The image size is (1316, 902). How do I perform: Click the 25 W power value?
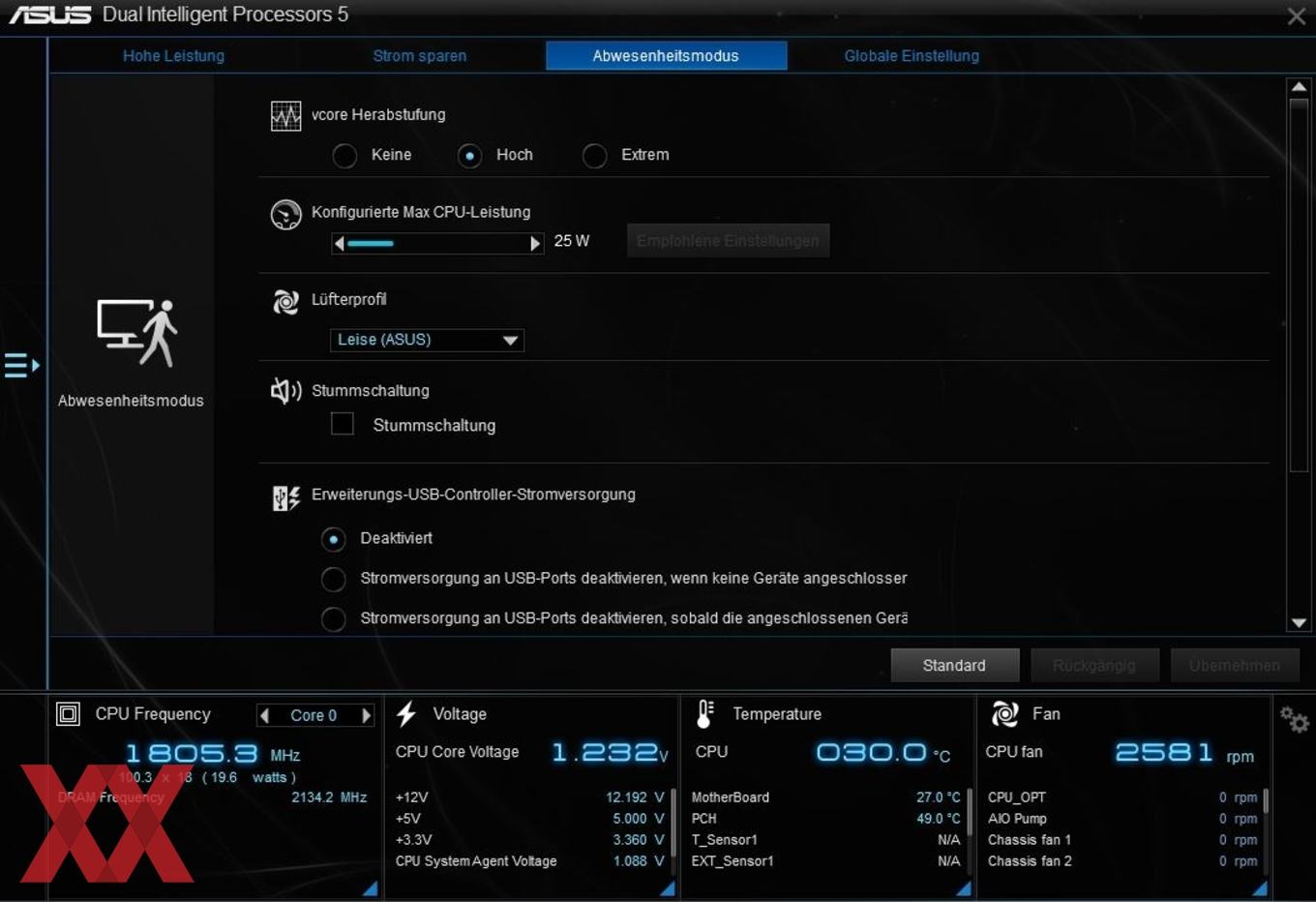tap(571, 241)
